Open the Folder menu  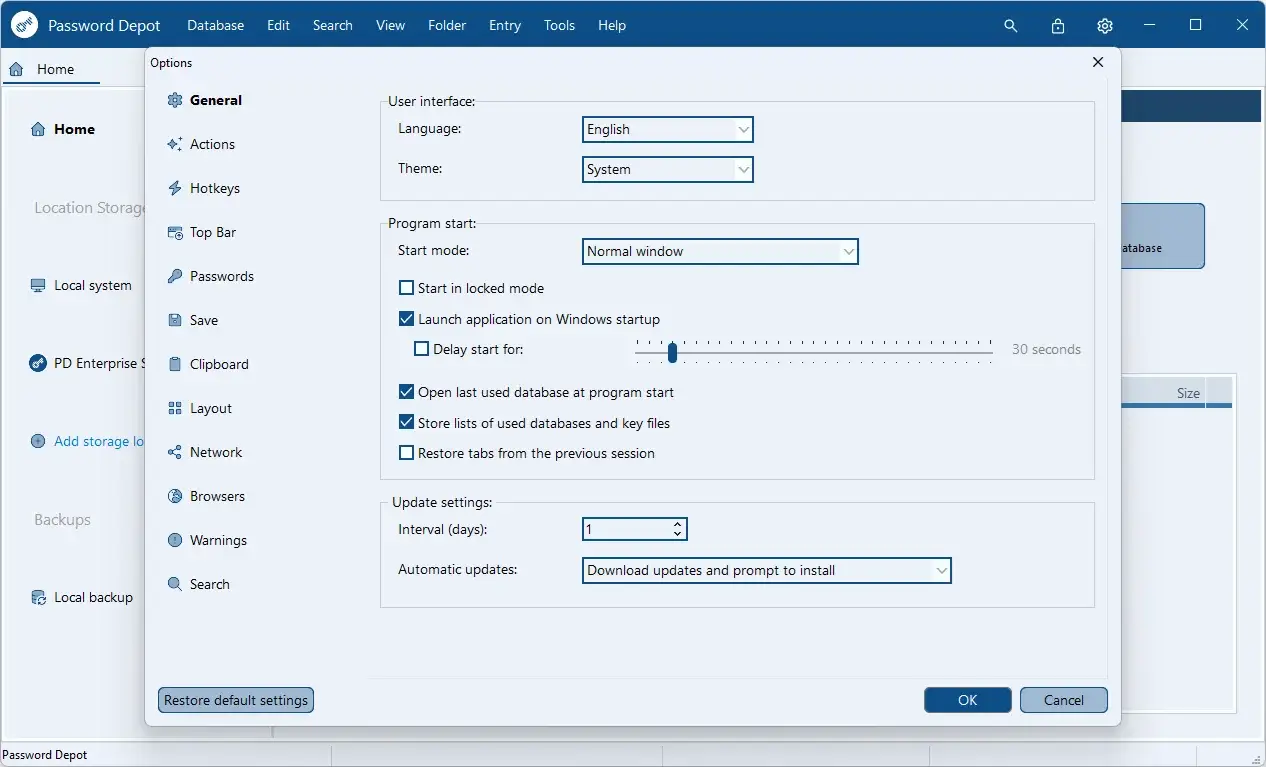pos(447,25)
